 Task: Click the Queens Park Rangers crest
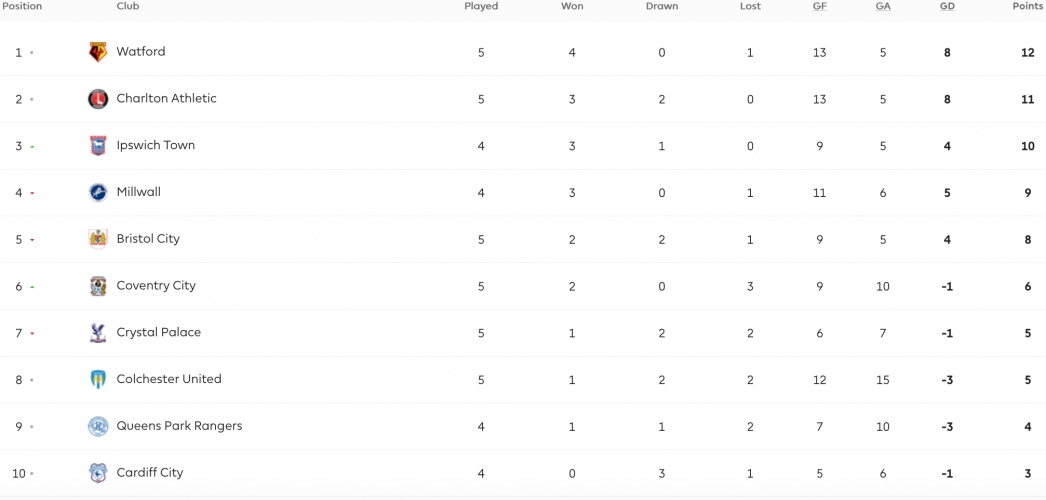point(98,426)
